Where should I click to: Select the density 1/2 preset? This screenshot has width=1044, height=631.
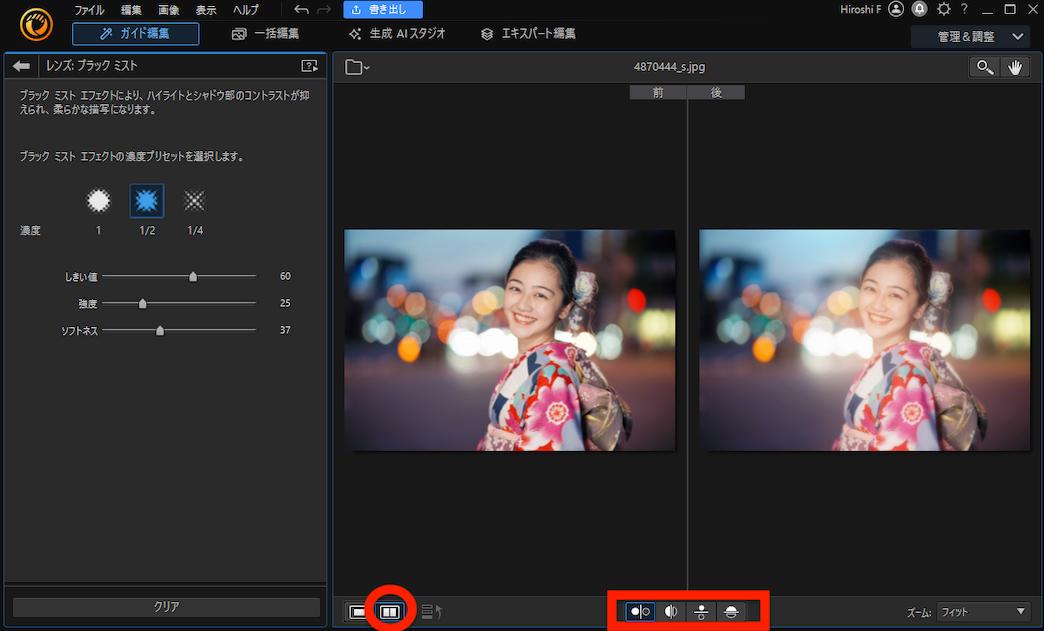click(x=146, y=200)
